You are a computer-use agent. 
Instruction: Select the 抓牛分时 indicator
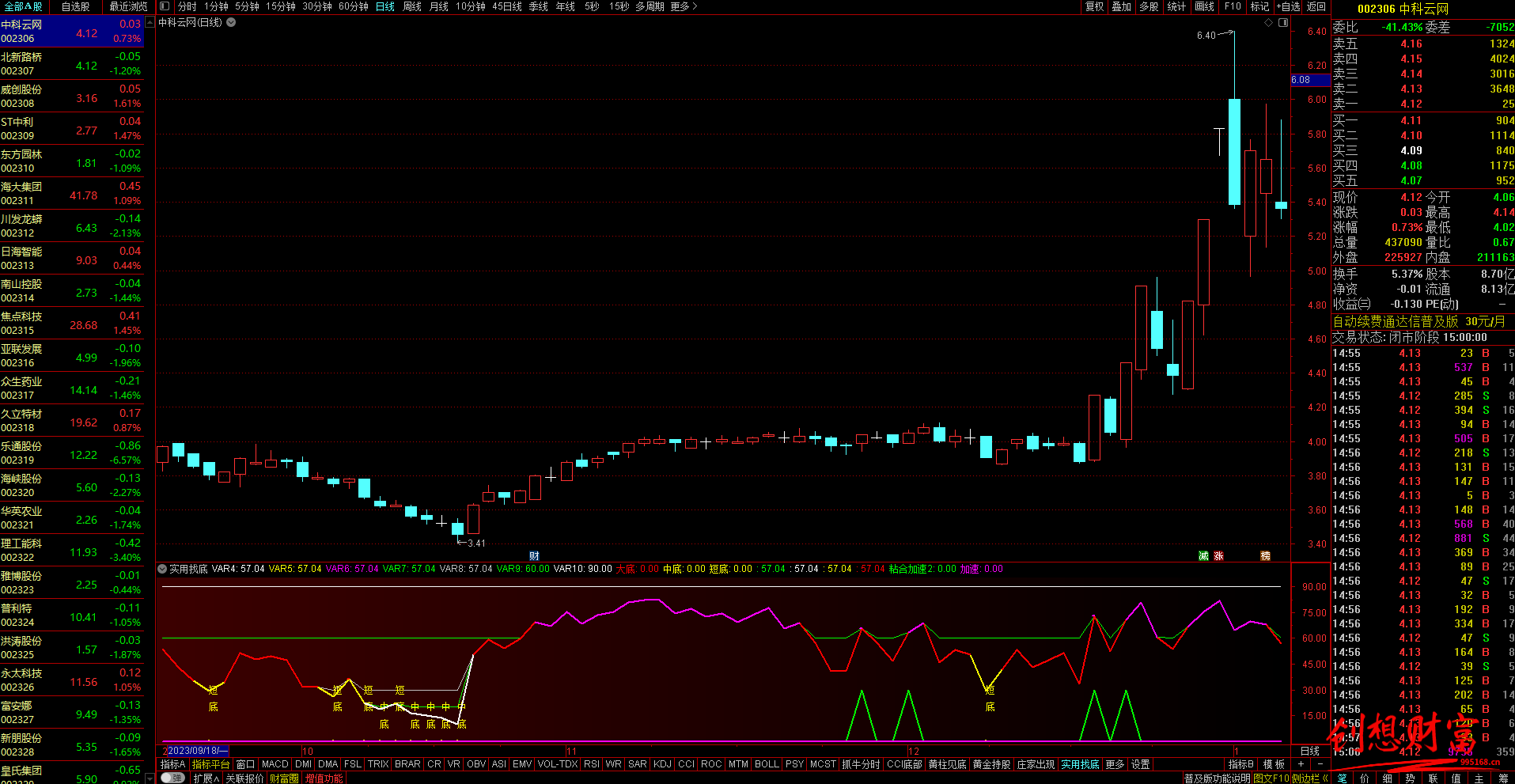861,764
